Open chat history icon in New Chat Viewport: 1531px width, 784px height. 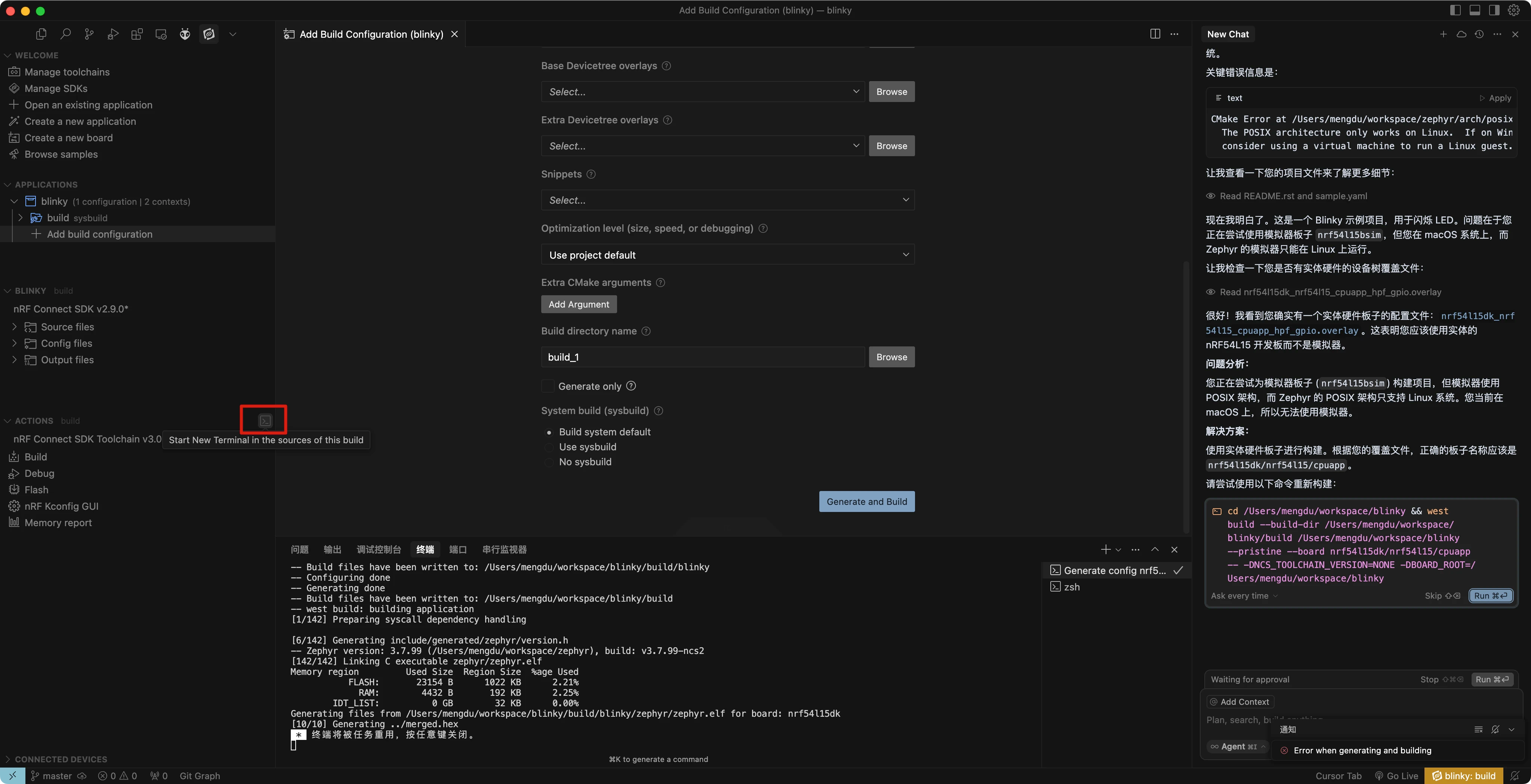point(1479,34)
